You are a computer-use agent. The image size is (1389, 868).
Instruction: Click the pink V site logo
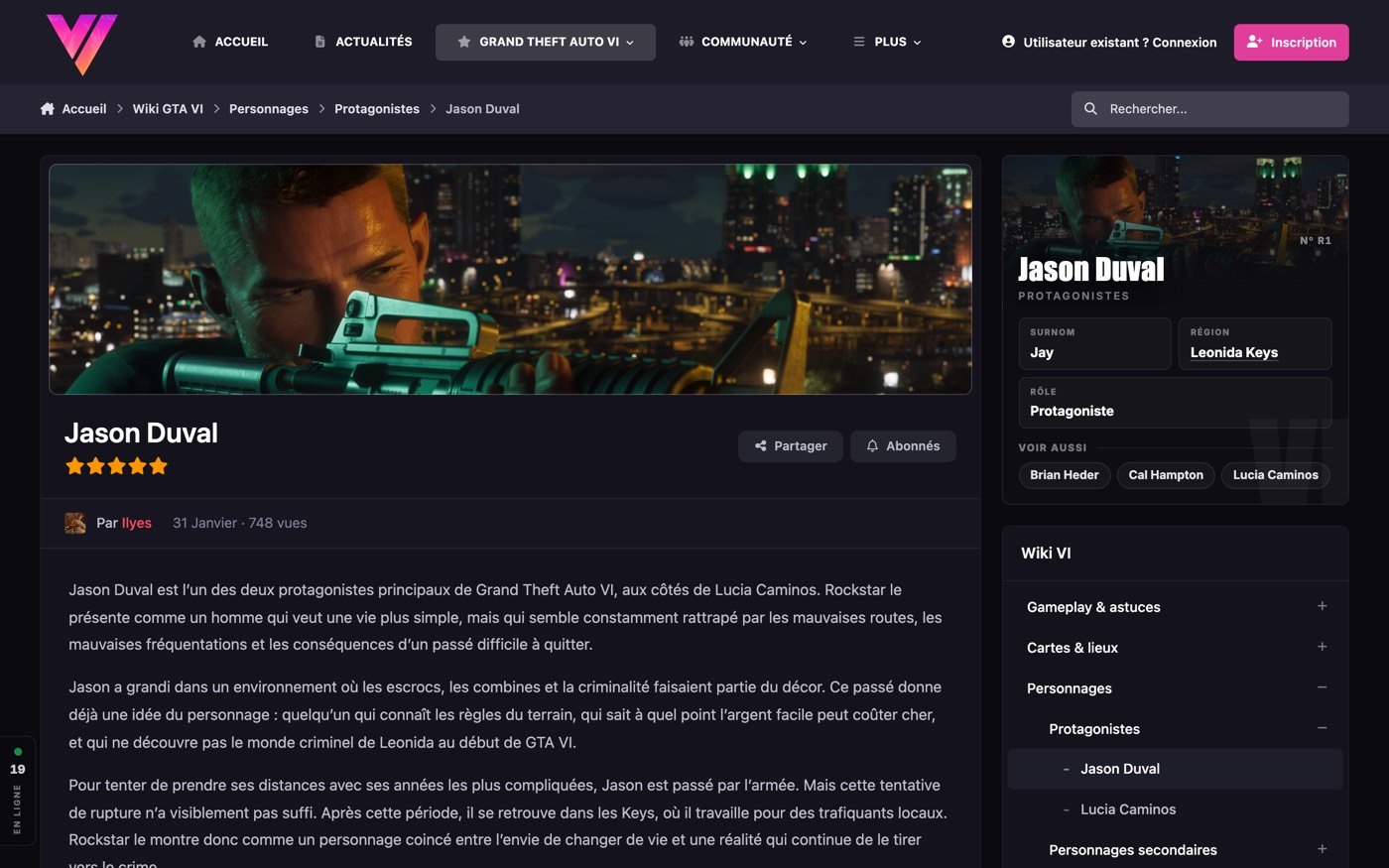coord(81,44)
